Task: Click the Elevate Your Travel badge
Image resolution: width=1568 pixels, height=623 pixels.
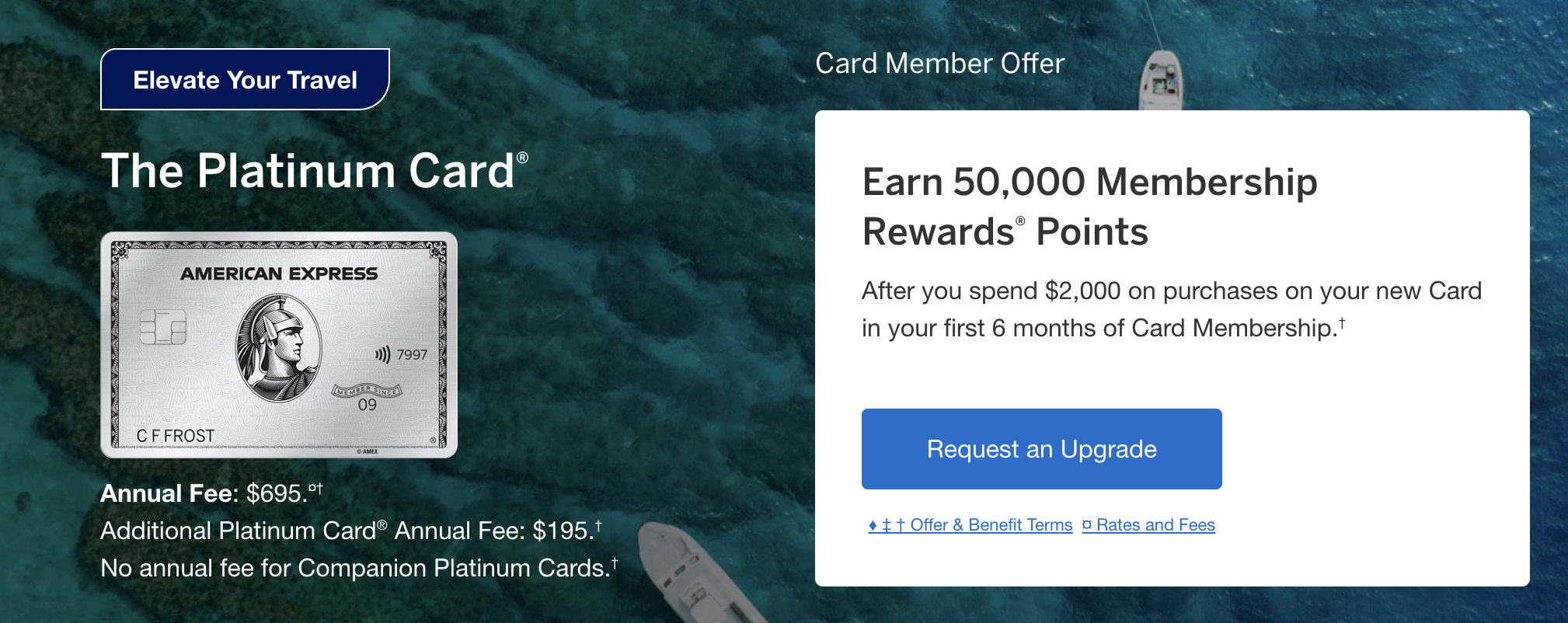Action: (245, 80)
